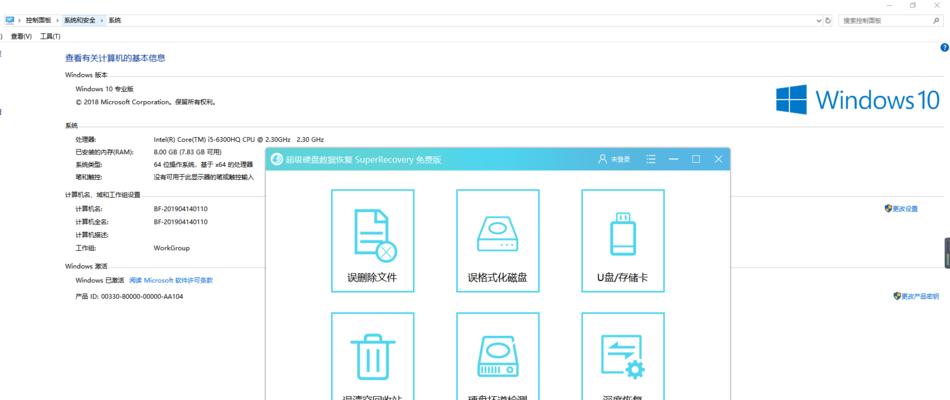Go to 控制面板 in the breadcrumb

(x=40, y=21)
